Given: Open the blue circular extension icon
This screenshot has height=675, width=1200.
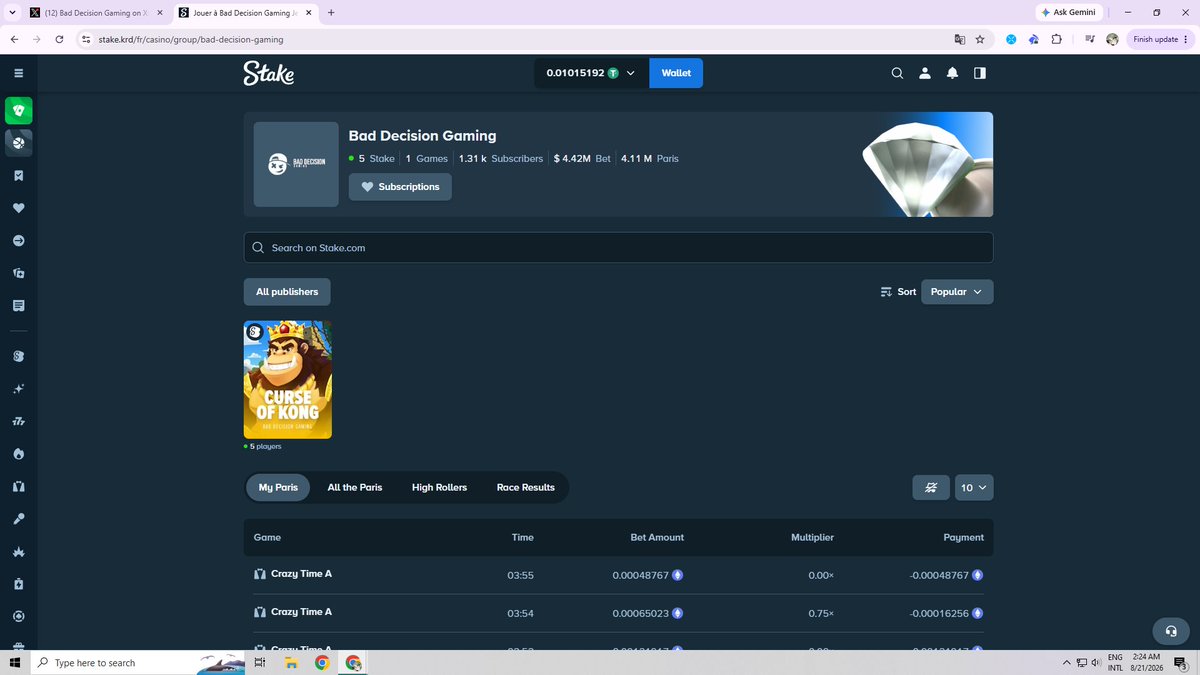Looking at the screenshot, I should click(x=1011, y=39).
